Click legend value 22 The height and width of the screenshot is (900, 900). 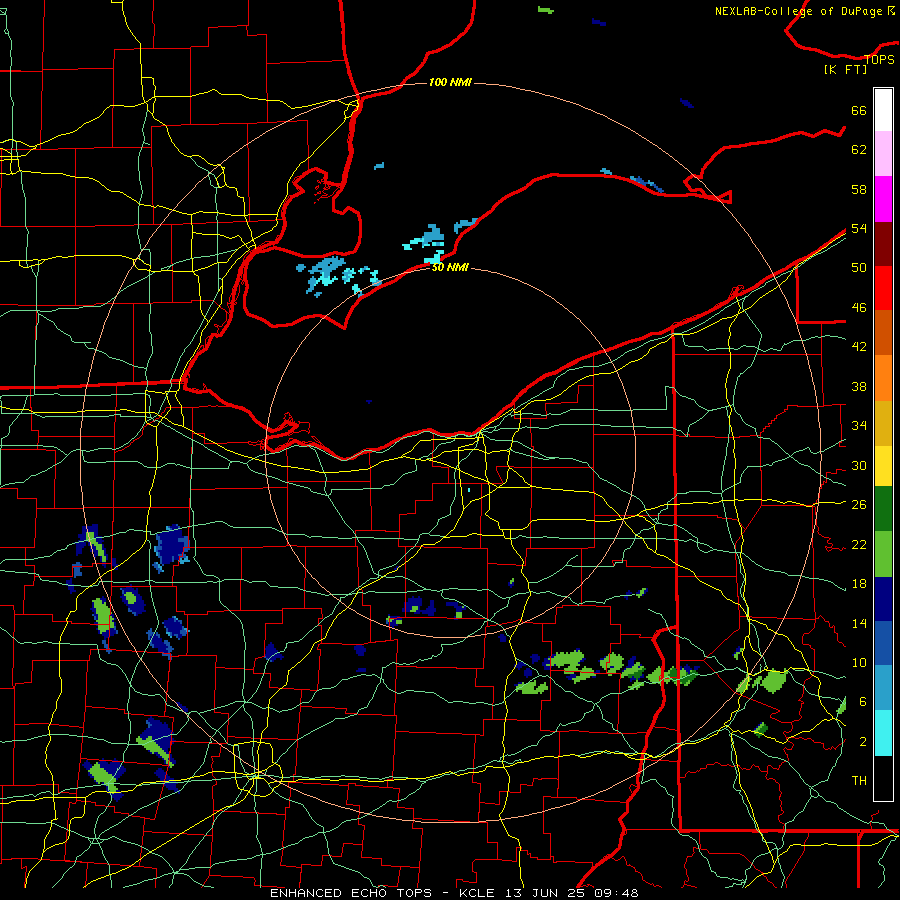[859, 544]
